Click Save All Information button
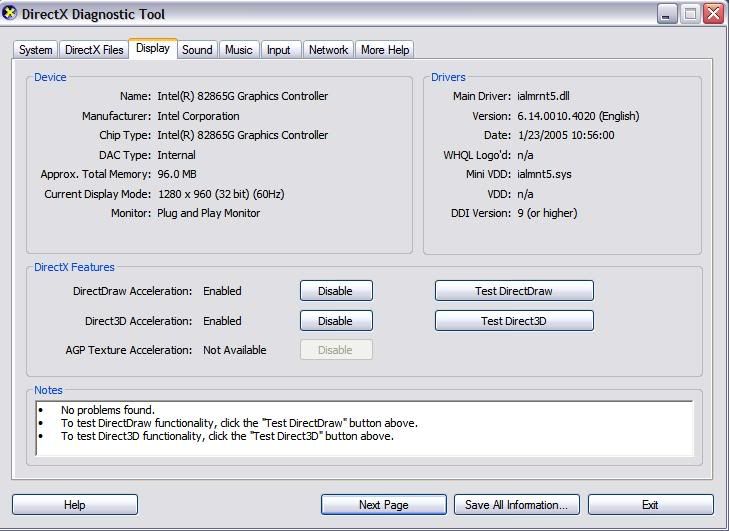Image resolution: width=729 pixels, height=531 pixels. (x=517, y=504)
